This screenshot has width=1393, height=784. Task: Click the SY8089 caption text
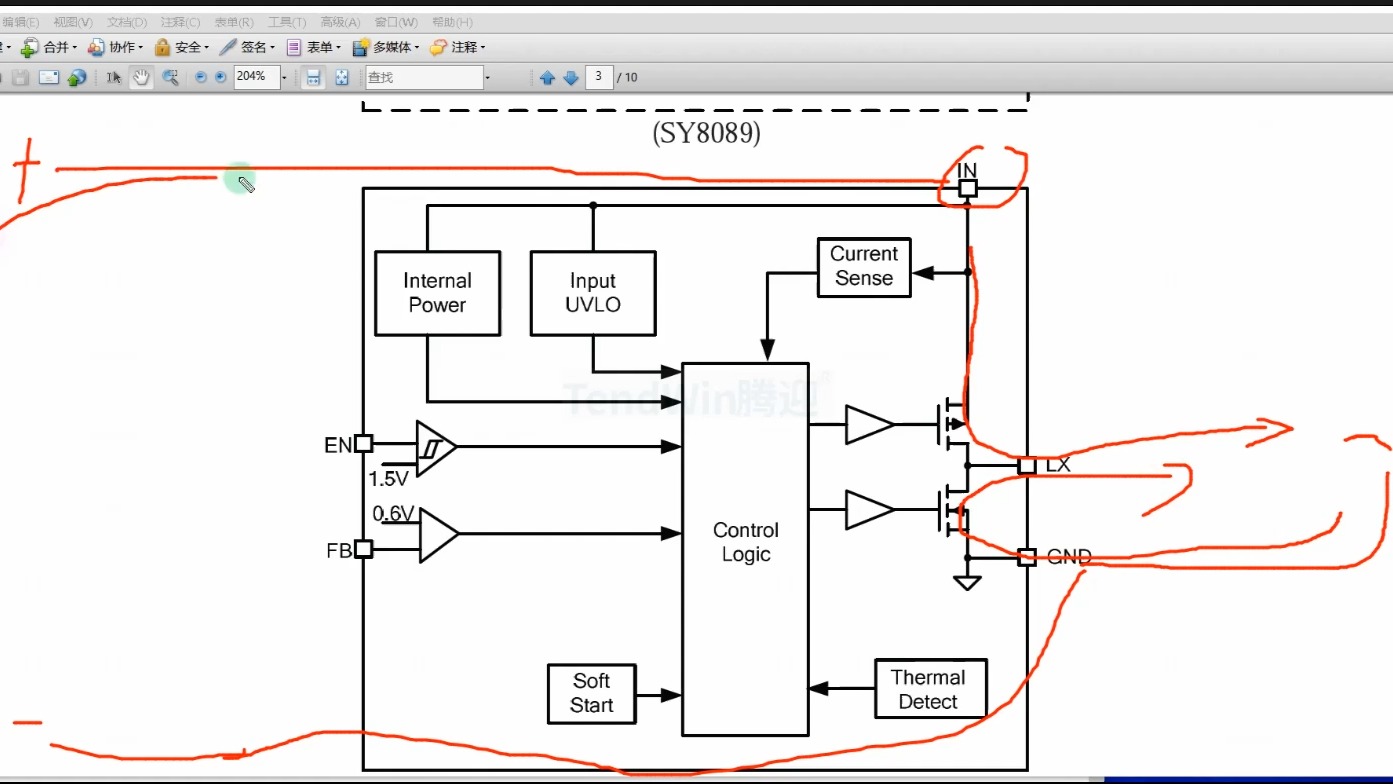(706, 134)
